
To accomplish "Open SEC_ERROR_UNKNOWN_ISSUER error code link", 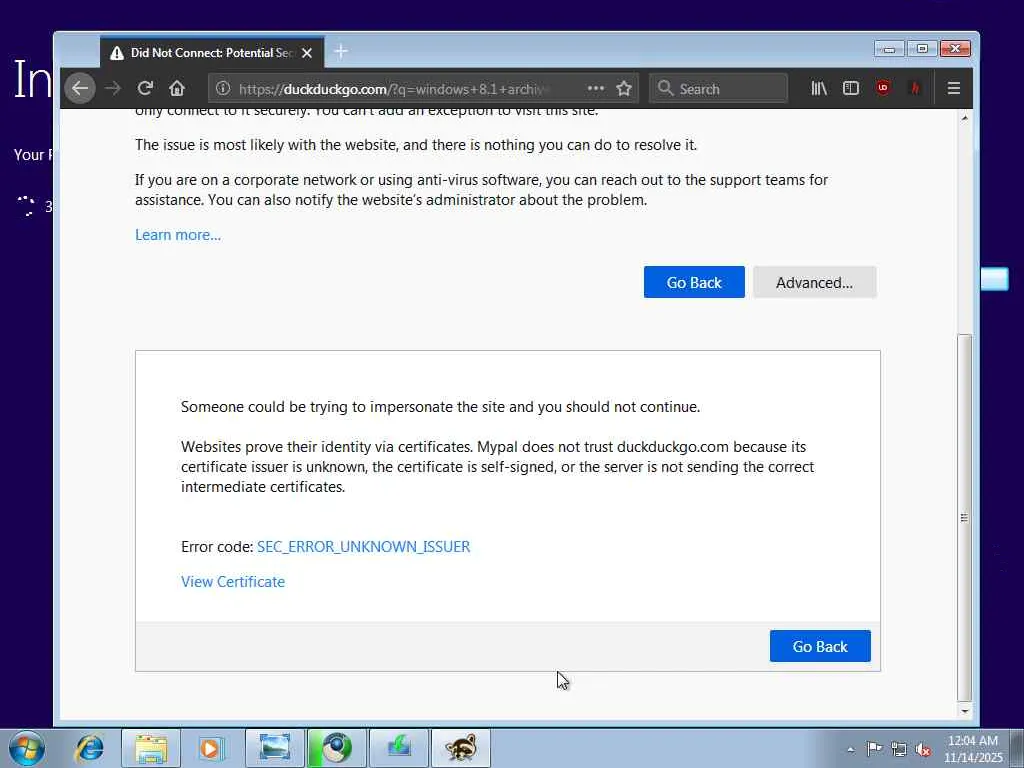I will (x=364, y=547).
